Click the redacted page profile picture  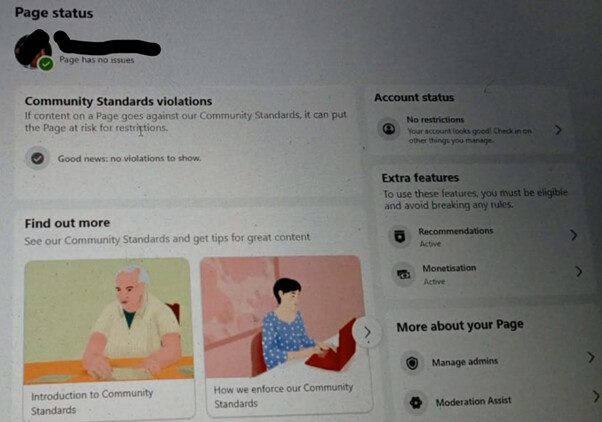[x=33, y=49]
